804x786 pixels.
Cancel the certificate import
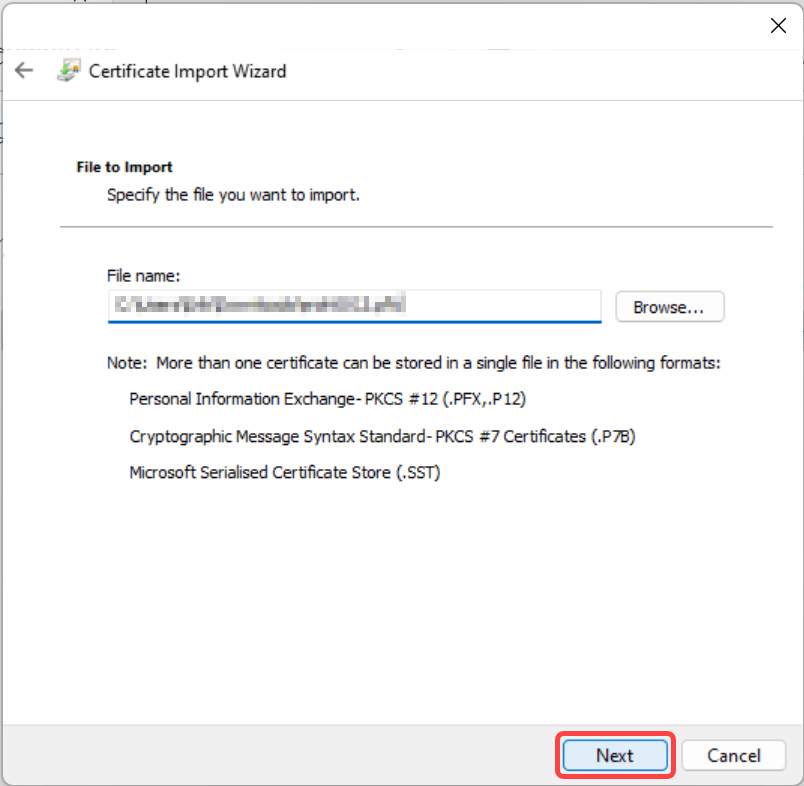pyautogui.click(x=734, y=755)
